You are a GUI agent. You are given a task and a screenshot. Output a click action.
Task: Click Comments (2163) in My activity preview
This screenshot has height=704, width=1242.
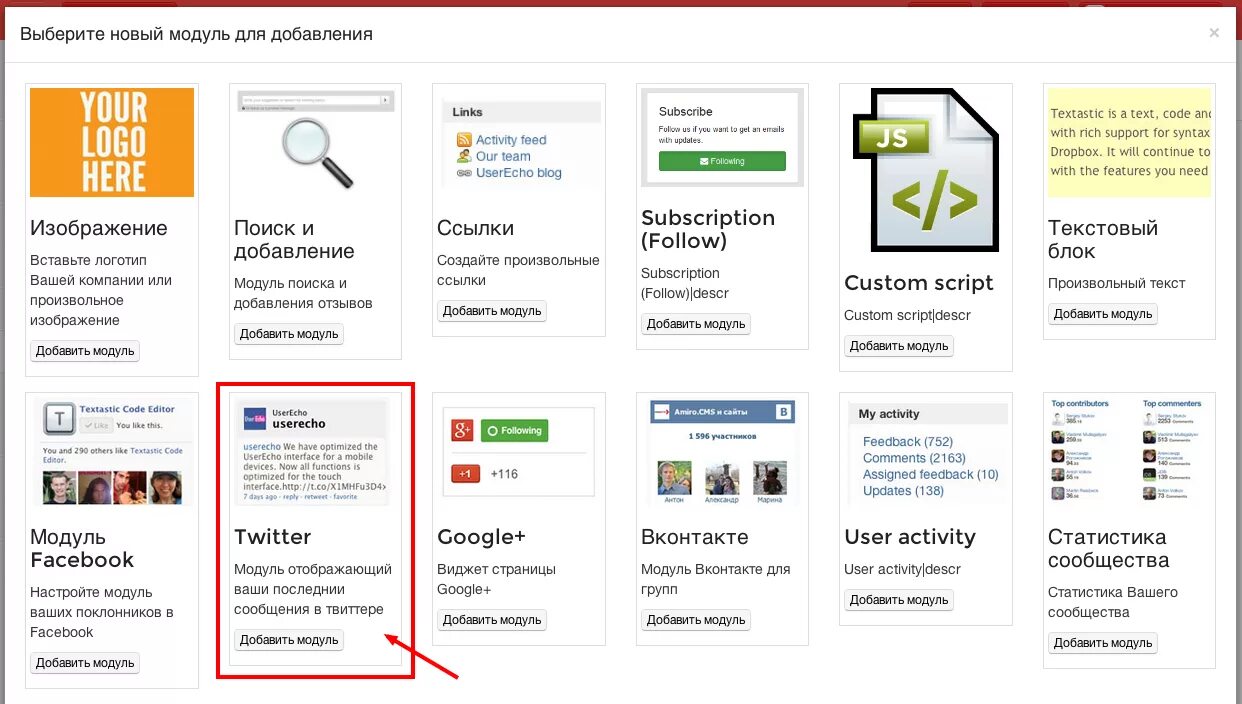[914, 458]
